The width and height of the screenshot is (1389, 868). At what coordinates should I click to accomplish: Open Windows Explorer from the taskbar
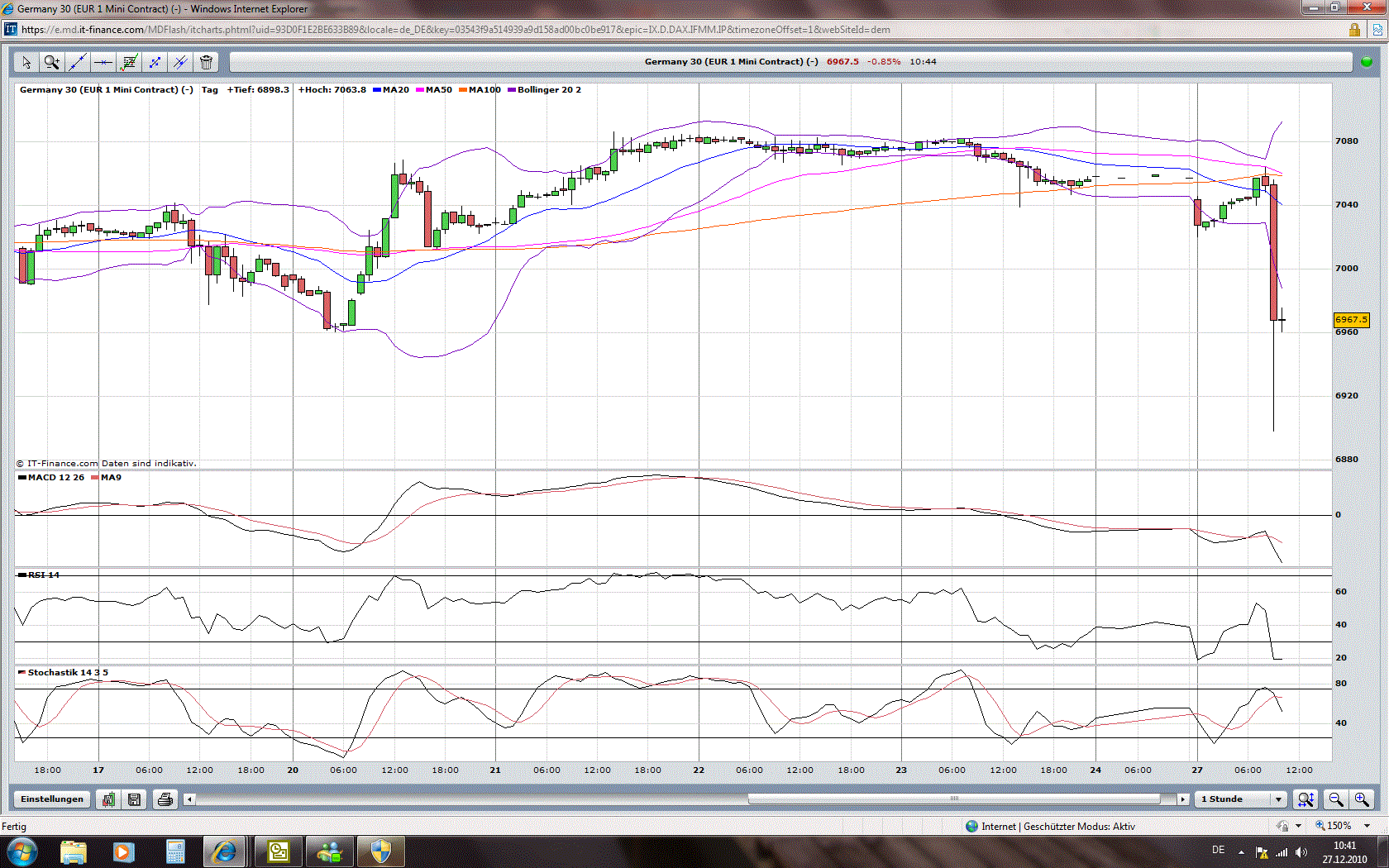coord(73,851)
